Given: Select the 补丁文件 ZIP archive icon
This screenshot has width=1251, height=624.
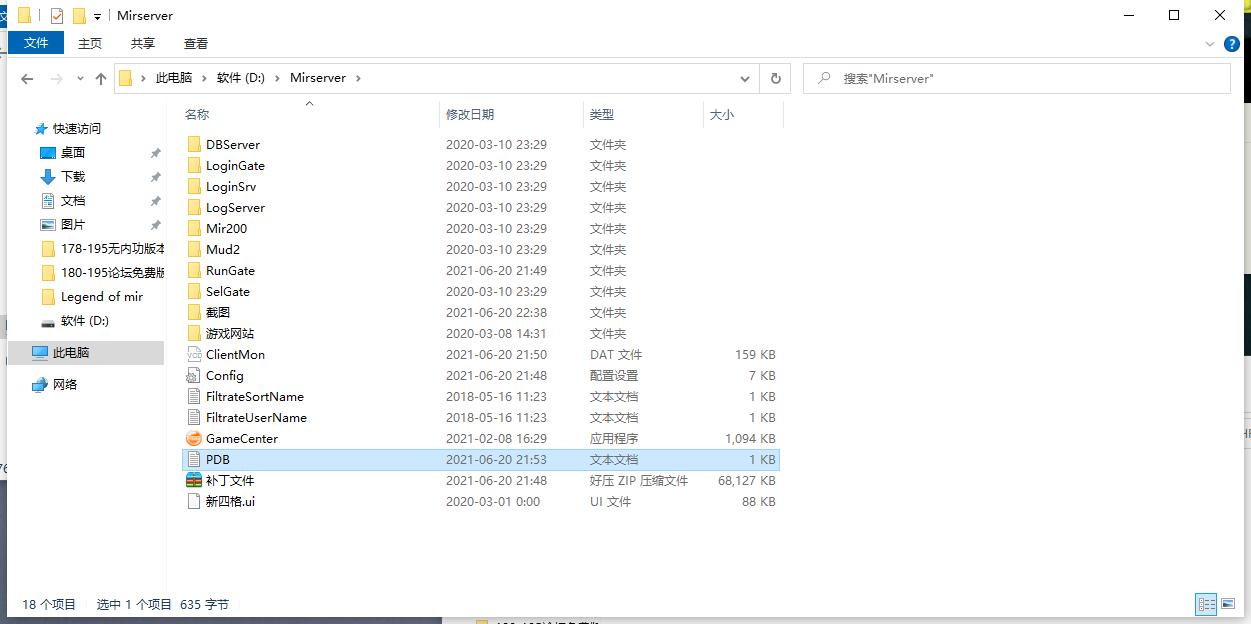Looking at the screenshot, I should 194,481.
